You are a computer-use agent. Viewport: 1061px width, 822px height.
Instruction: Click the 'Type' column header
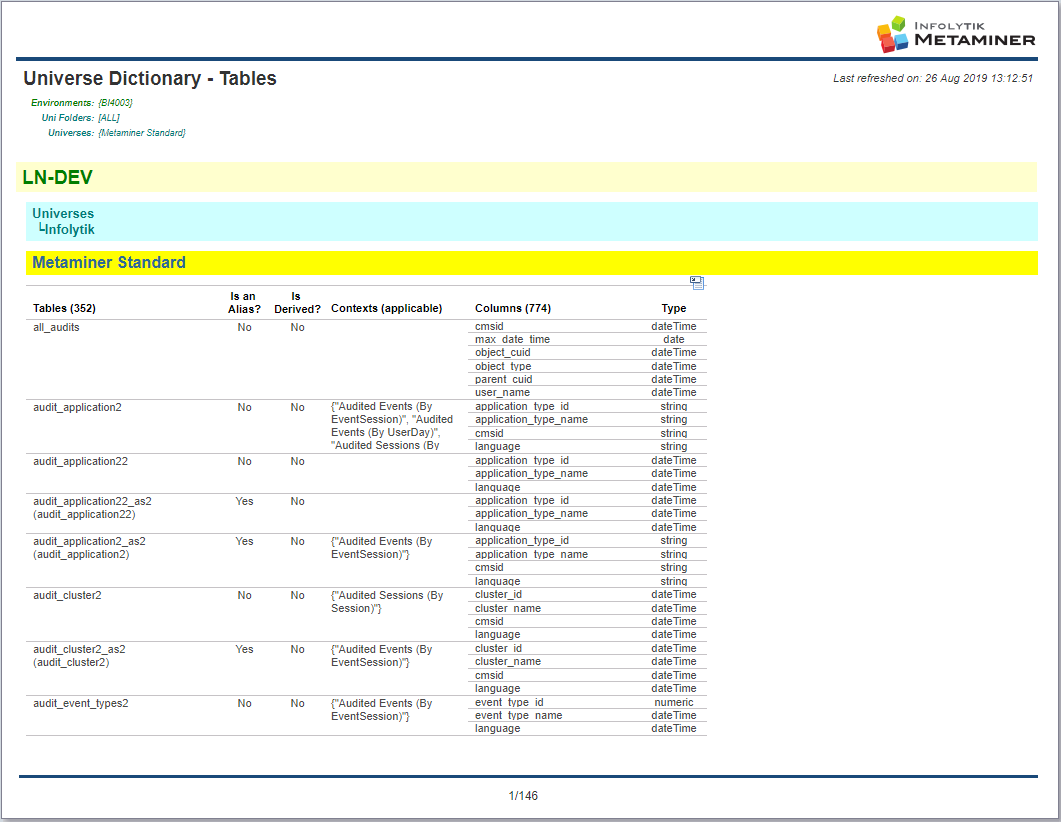pyautogui.click(x=674, y=309)
